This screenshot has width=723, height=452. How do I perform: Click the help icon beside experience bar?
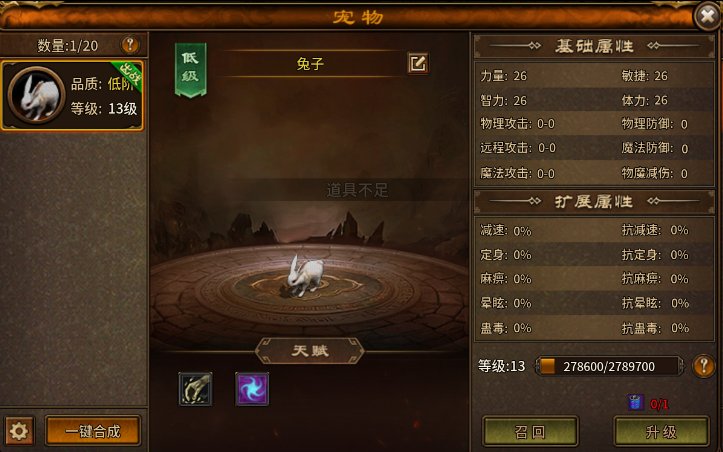coord(704,366)
